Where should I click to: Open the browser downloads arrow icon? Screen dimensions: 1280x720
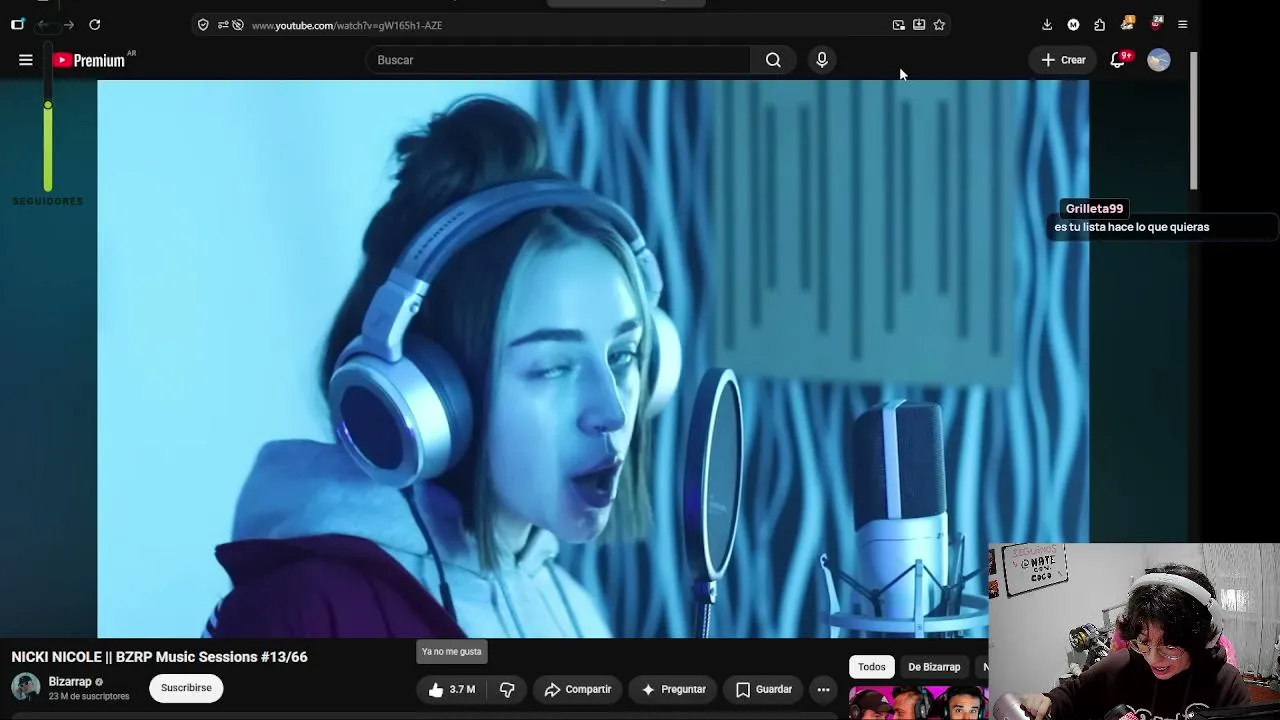pyautogui.click(x=1047, y=25)
